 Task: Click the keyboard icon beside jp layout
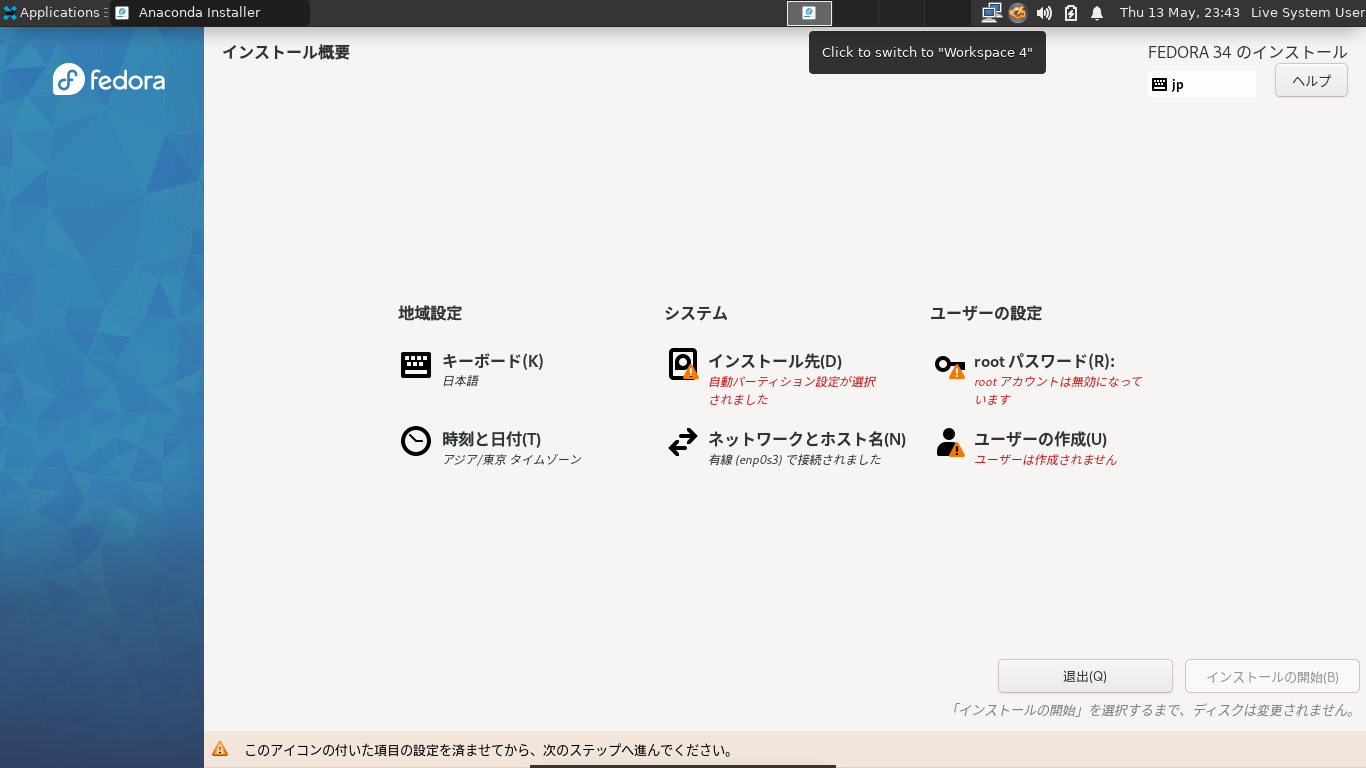1159,84
